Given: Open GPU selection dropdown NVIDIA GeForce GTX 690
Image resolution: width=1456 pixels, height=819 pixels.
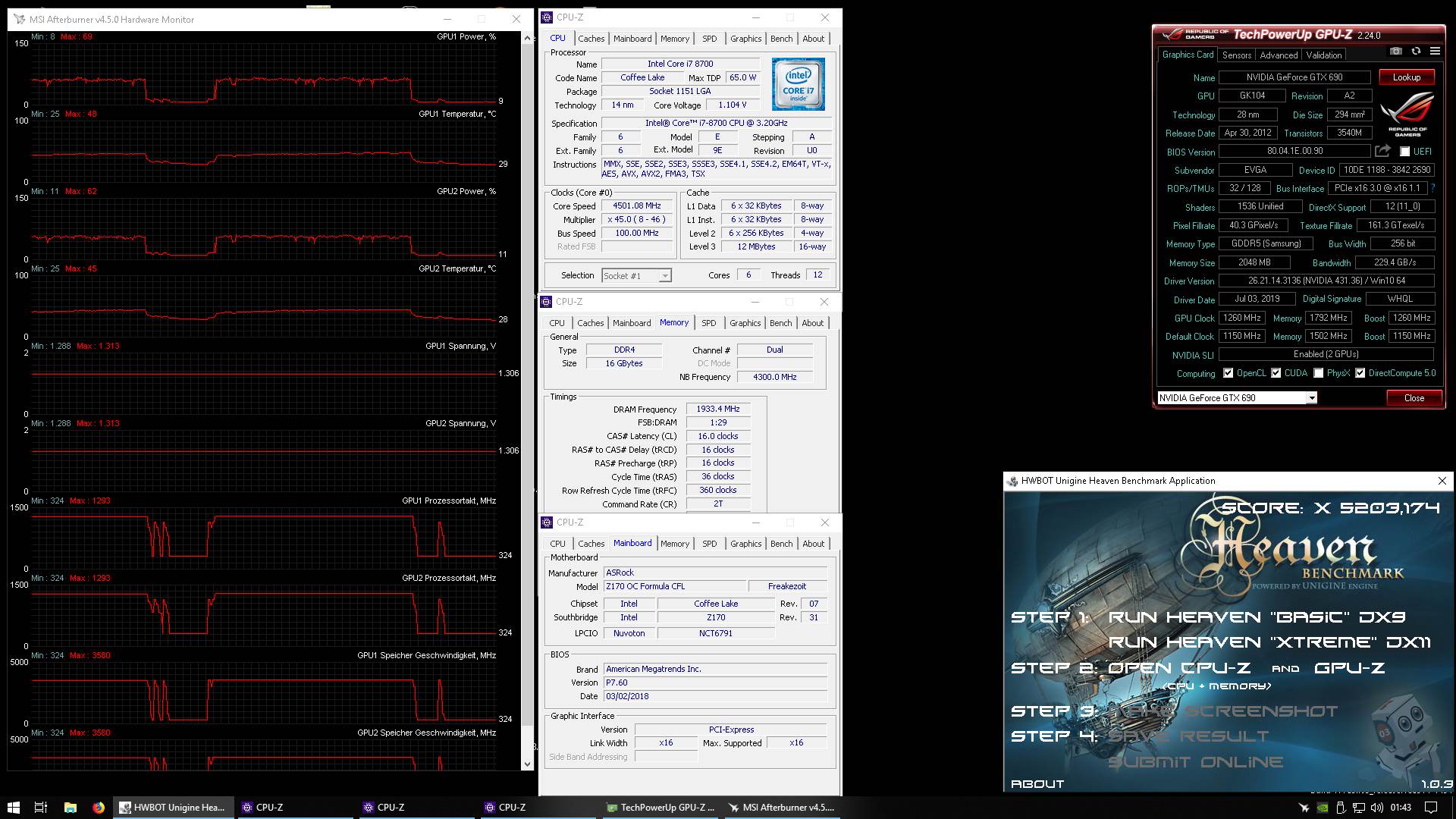Looking at the screenshot, I should (1311, 398).
